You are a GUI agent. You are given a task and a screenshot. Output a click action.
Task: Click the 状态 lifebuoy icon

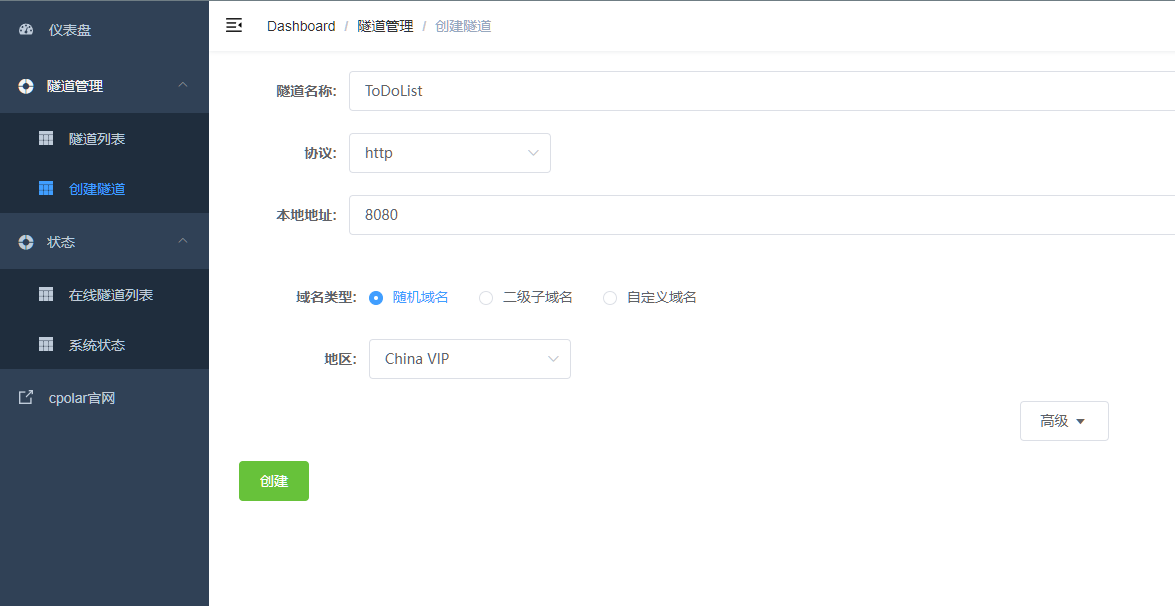coord(26,242)
